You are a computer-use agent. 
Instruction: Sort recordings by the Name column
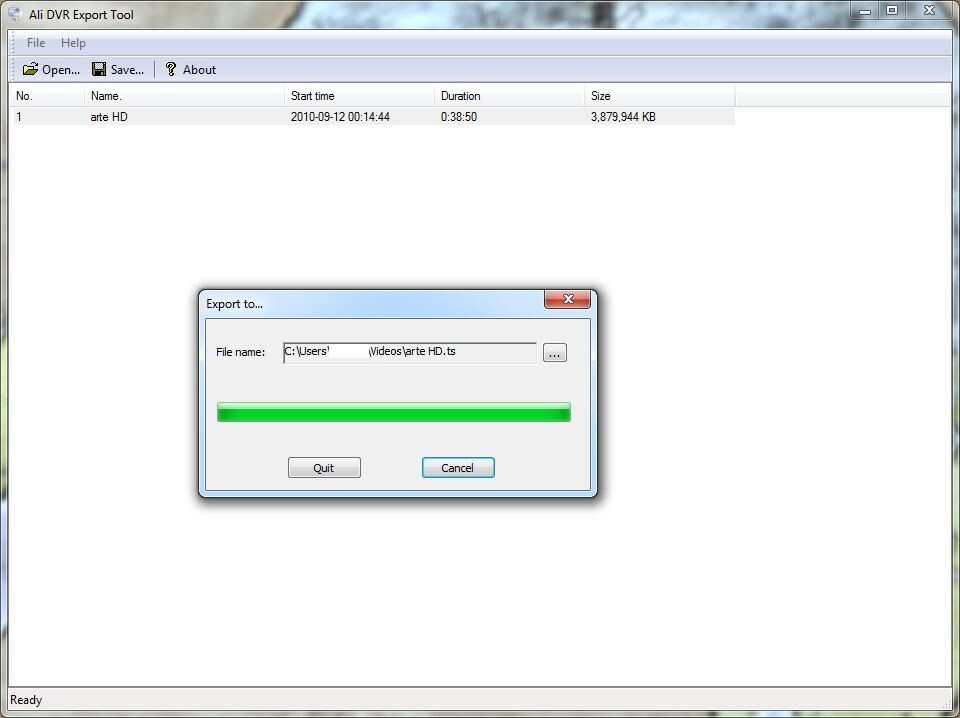(x=105, y=96)
